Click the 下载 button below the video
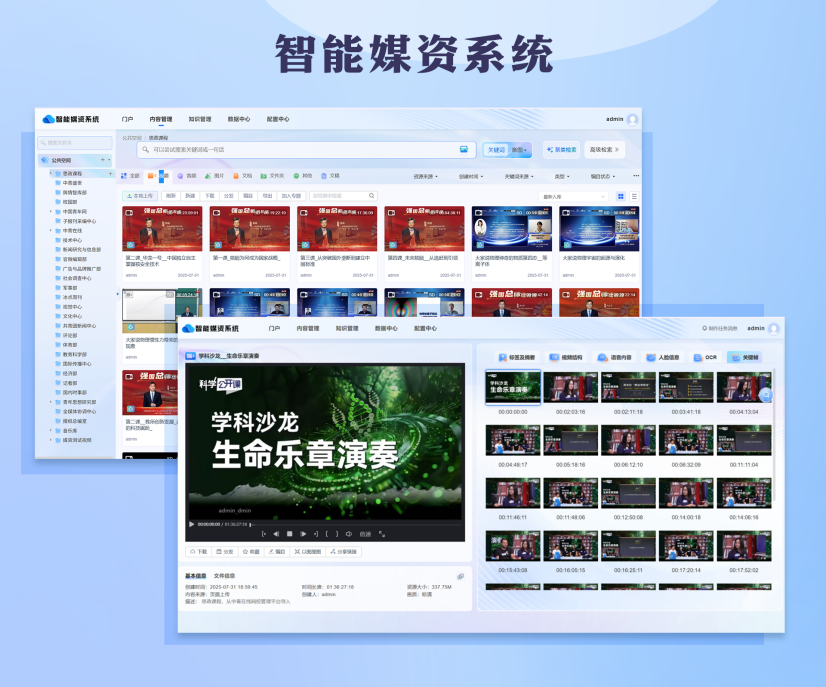This screenshot has height=687, width=826. click(x=198, y=551)
